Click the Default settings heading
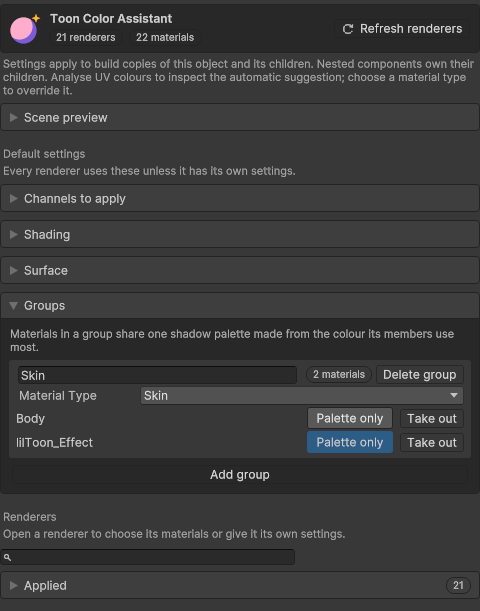This screenshot has width=480, height=611. point(44,154)
